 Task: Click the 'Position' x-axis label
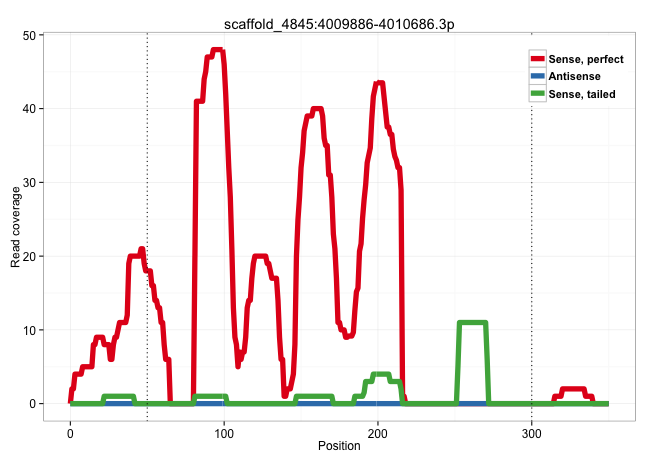tap(340, 446)
